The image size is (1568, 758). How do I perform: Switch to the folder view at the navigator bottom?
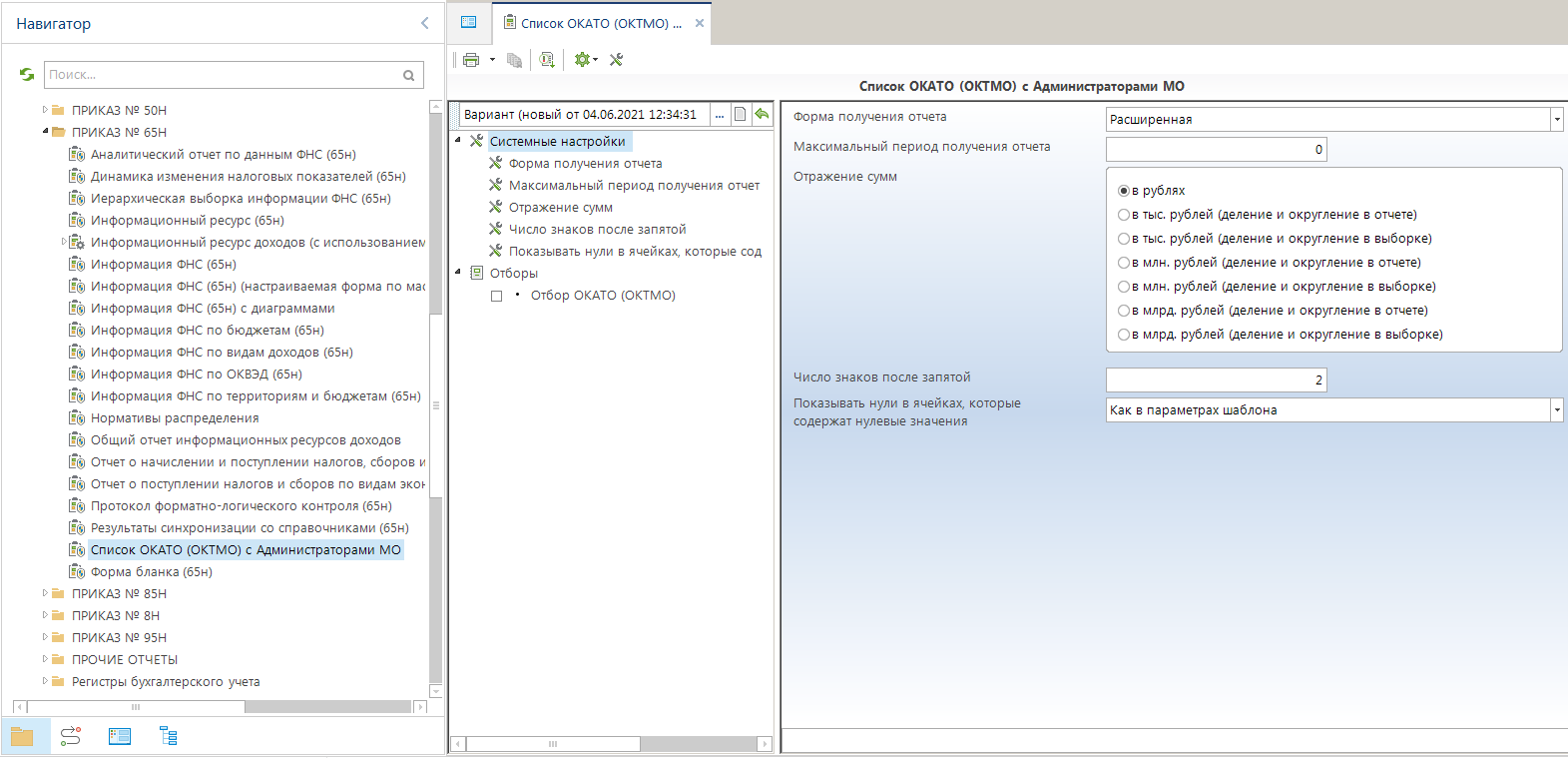(22, 737)
